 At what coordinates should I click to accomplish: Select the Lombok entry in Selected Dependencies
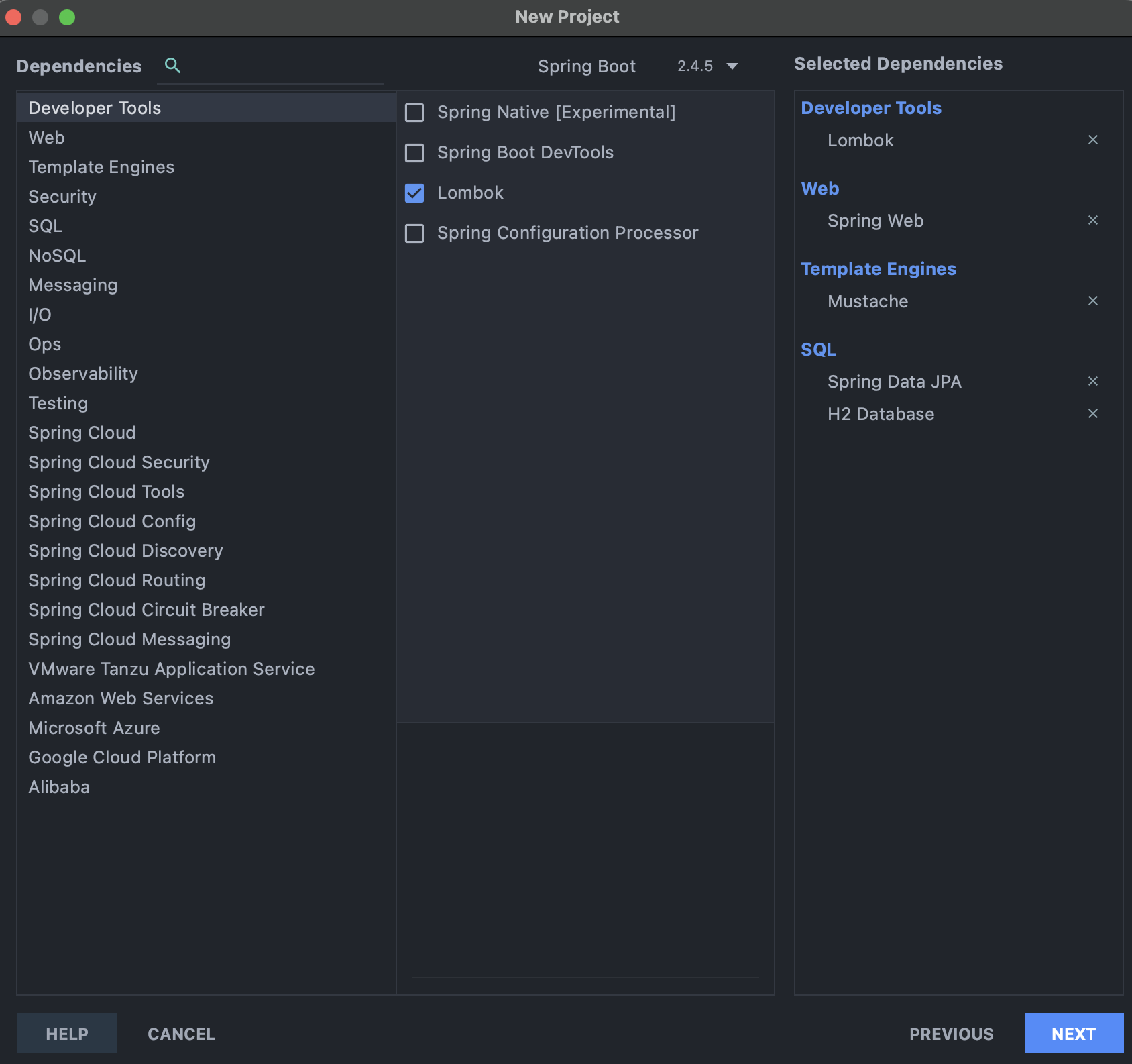[860, 140]
